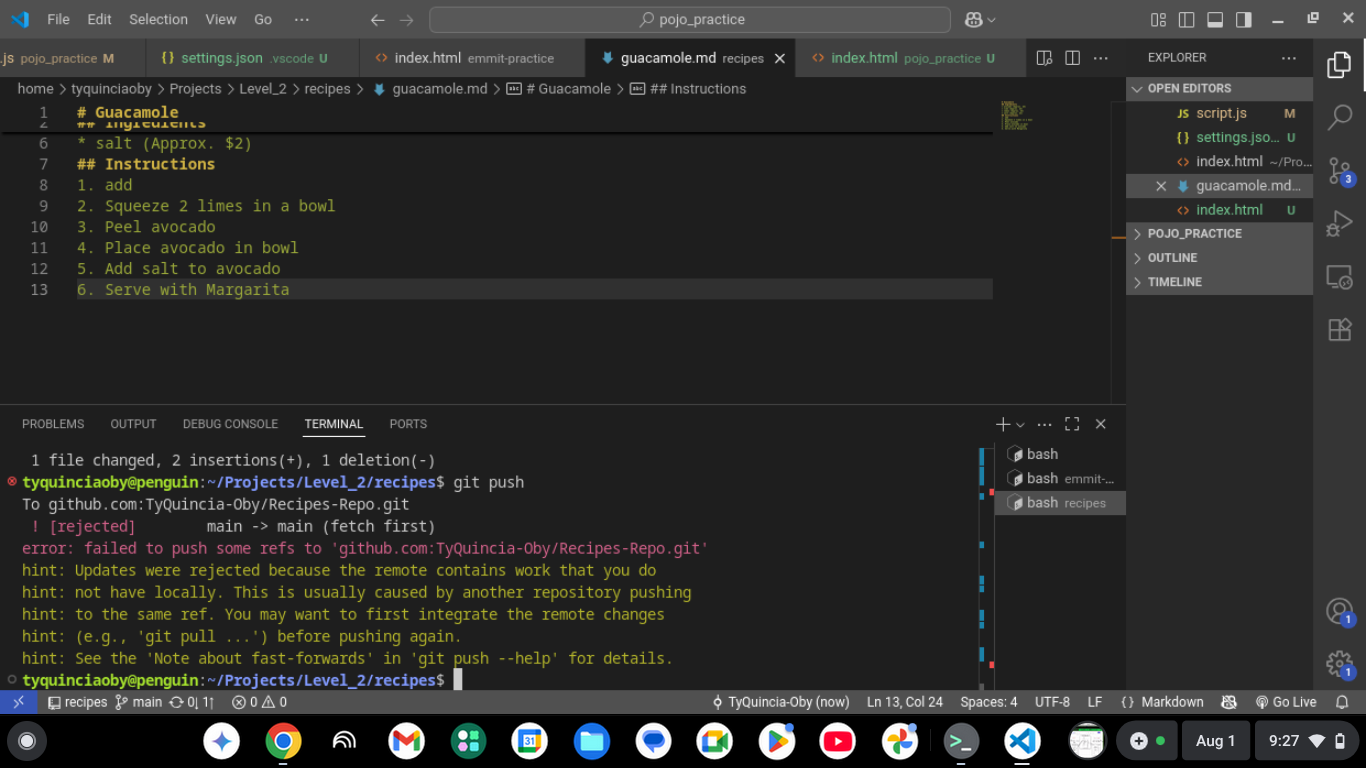Close guacamole.md in the Open Editors list

coord(1161,186)
